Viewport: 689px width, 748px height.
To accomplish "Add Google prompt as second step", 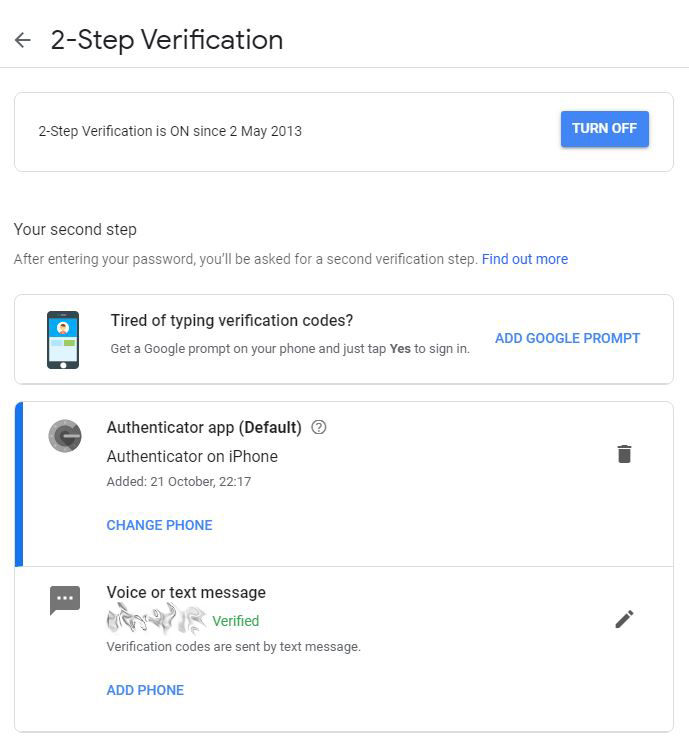I will 567,338.
